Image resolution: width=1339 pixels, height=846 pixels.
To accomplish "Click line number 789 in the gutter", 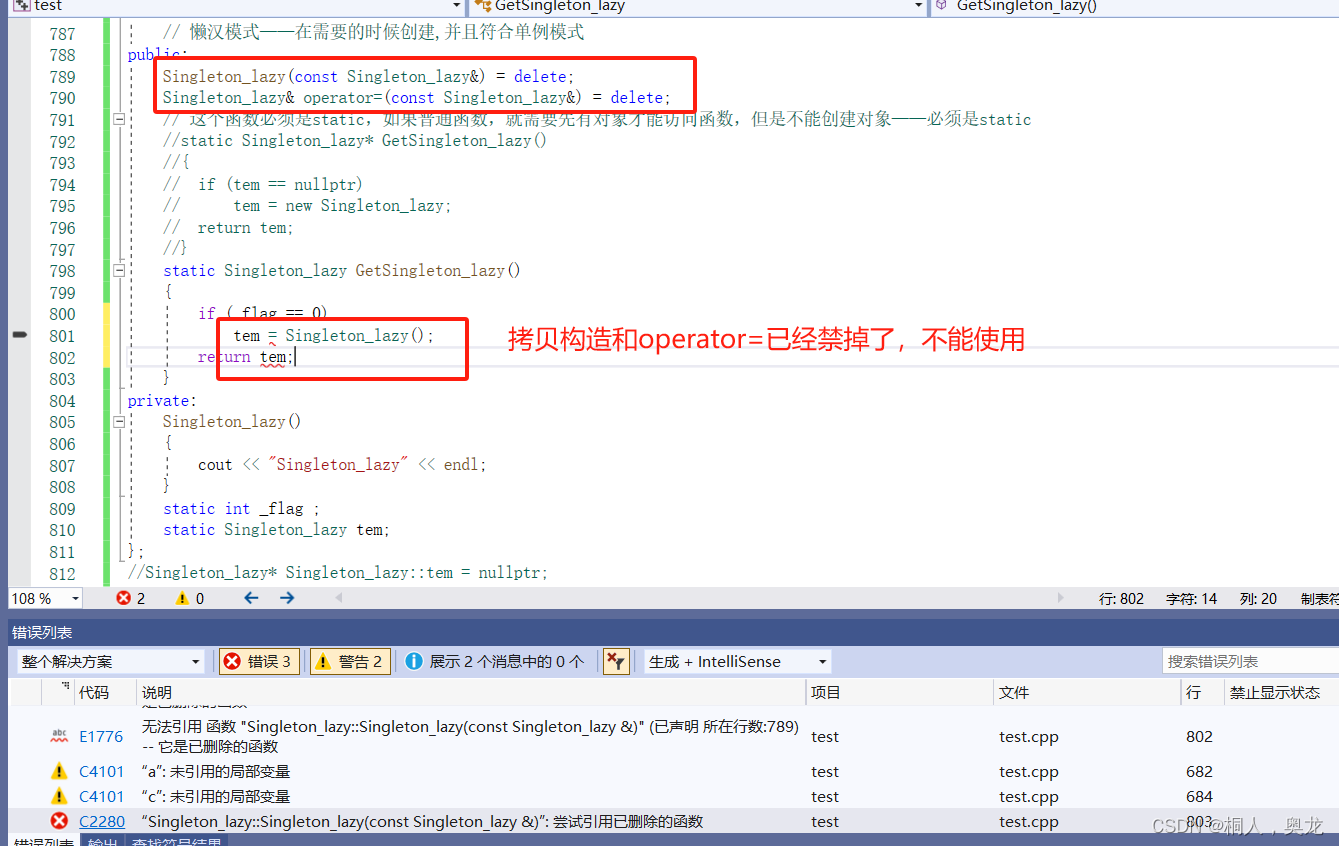I will (62, 77).
